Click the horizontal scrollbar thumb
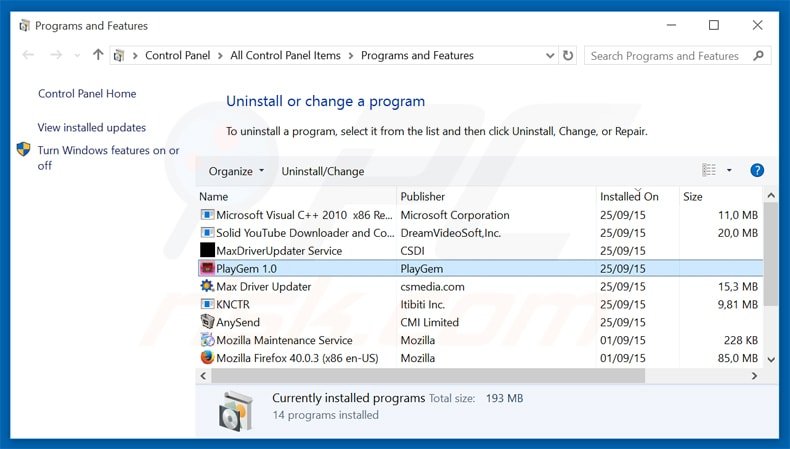This screenshot has height=449, width=790. [428, 375]
